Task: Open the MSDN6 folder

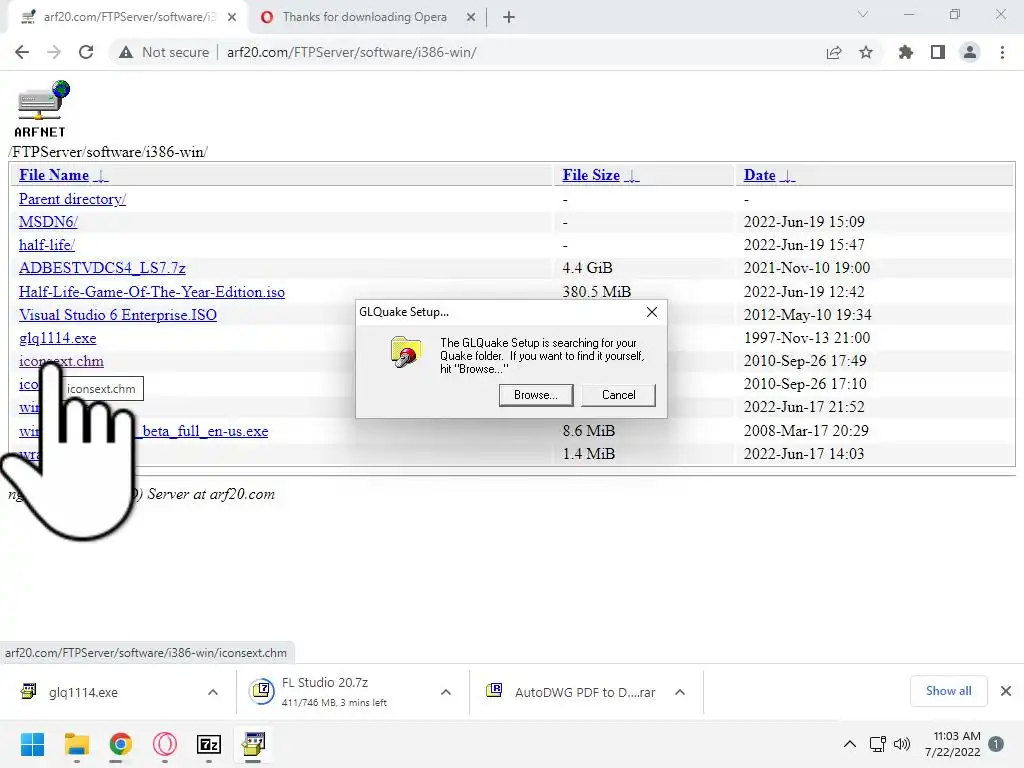Action: [48, 222]
